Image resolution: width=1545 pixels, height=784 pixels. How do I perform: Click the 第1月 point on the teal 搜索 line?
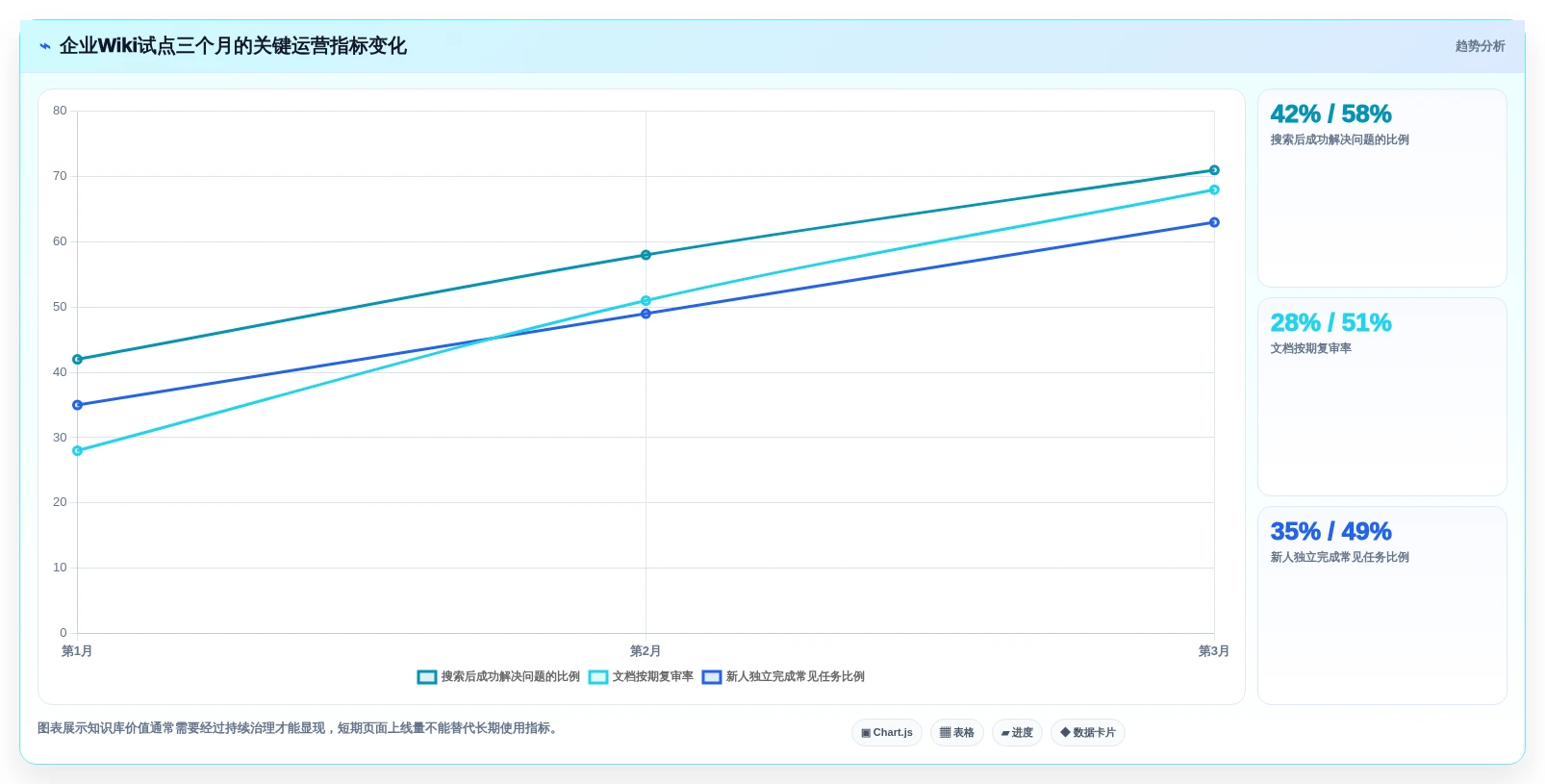coord(77,360)
